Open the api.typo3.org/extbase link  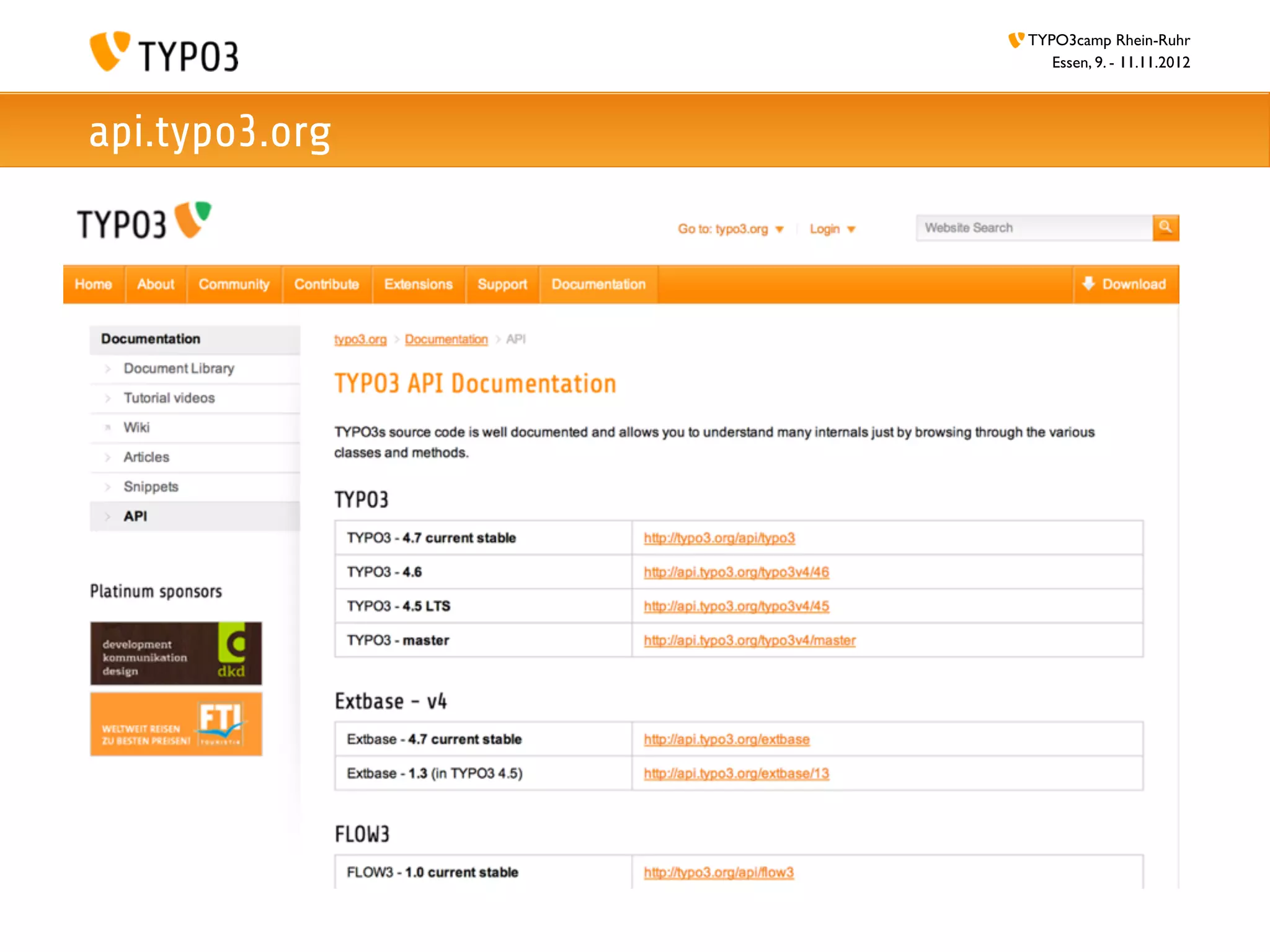point(727,739)
